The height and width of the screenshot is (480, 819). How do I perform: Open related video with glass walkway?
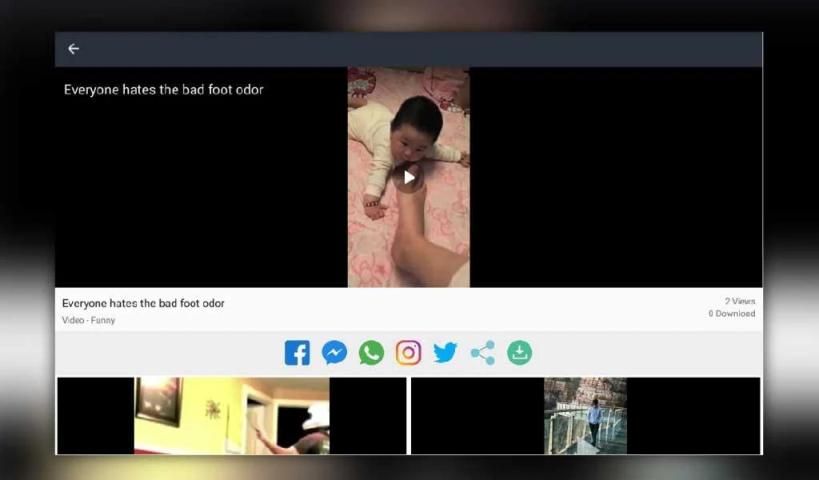(x=585, y=415)
